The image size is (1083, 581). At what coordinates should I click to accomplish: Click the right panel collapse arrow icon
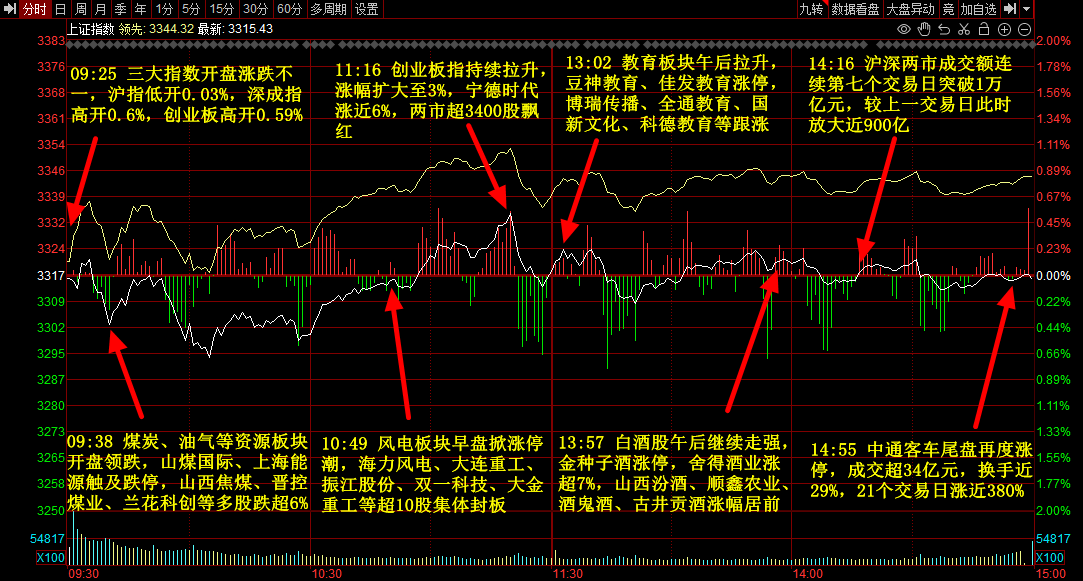click(x=1010, y=9)
